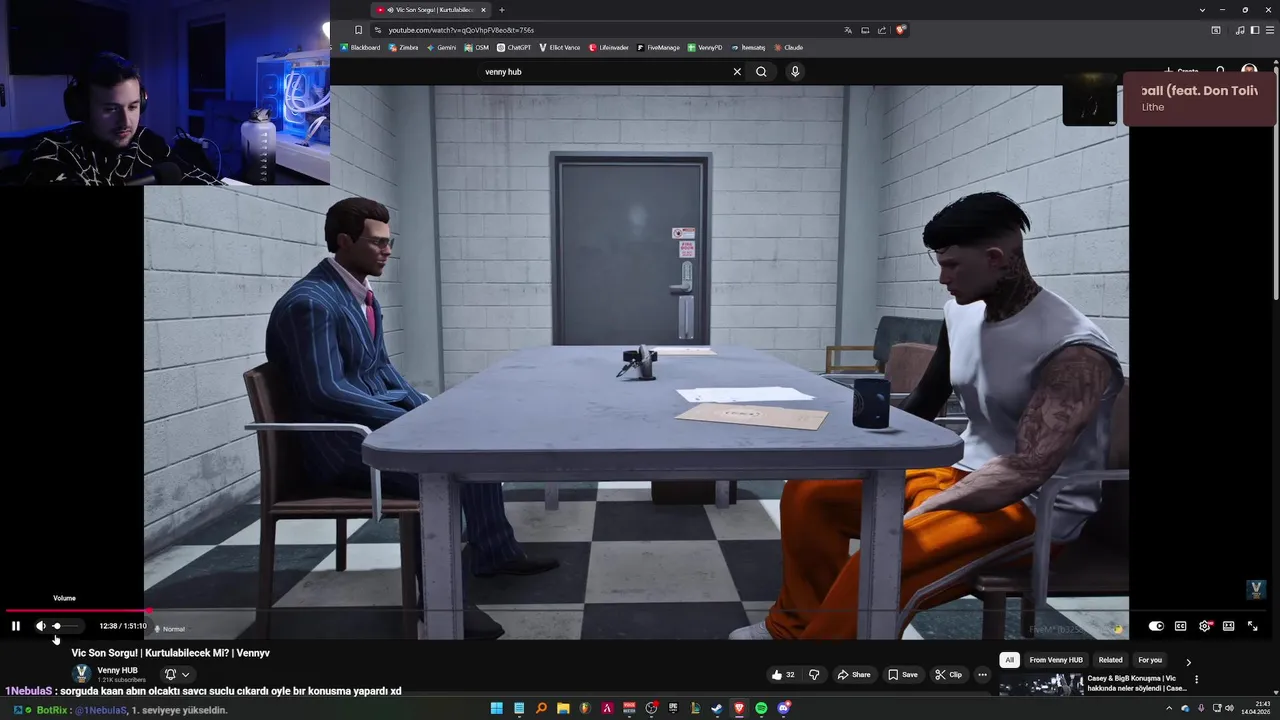
Task: Clear the YouTube search field
Action: [737, 72]
